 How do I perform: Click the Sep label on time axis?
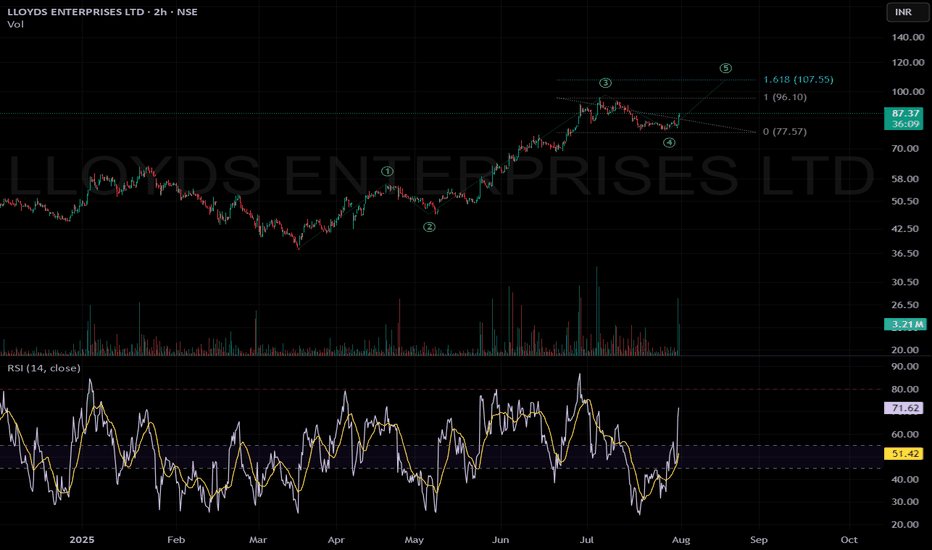point(758,540)
